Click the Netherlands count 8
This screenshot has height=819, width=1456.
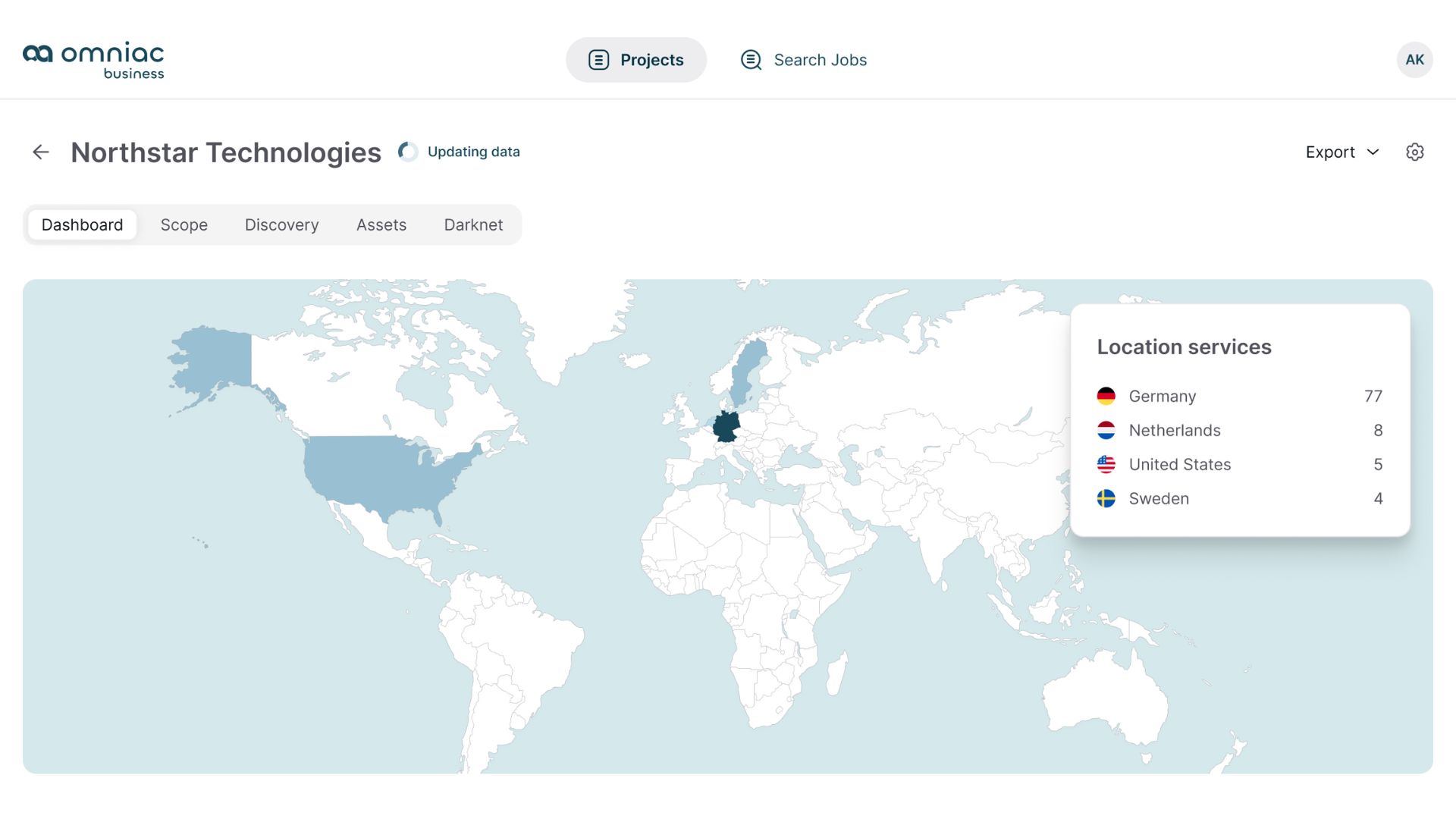(1378, 430)
